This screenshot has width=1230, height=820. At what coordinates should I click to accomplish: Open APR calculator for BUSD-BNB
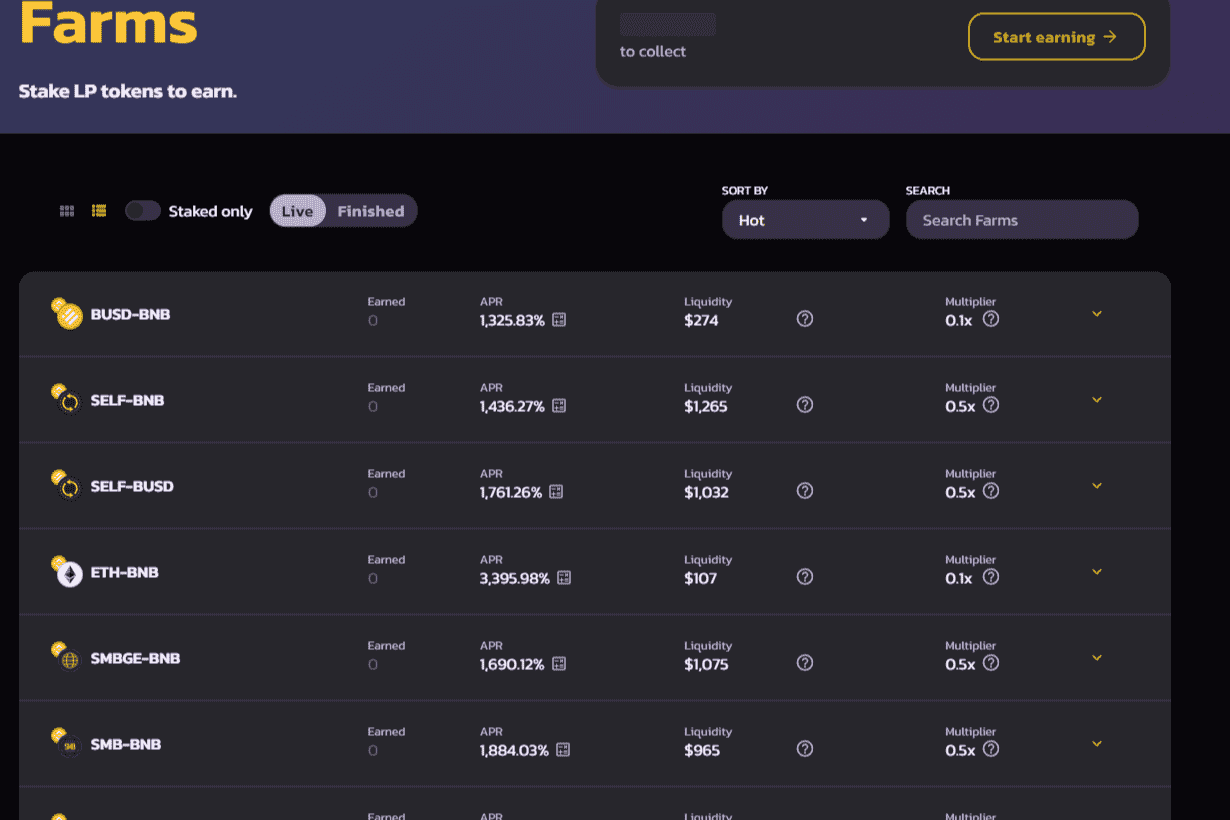559,320
